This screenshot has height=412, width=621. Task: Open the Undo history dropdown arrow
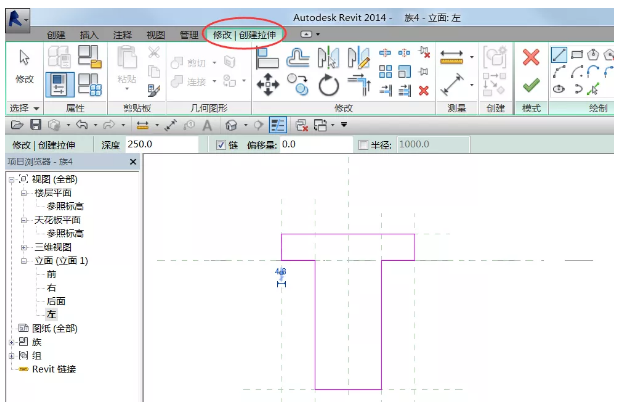pyautogui.click(x=95, y=125)
